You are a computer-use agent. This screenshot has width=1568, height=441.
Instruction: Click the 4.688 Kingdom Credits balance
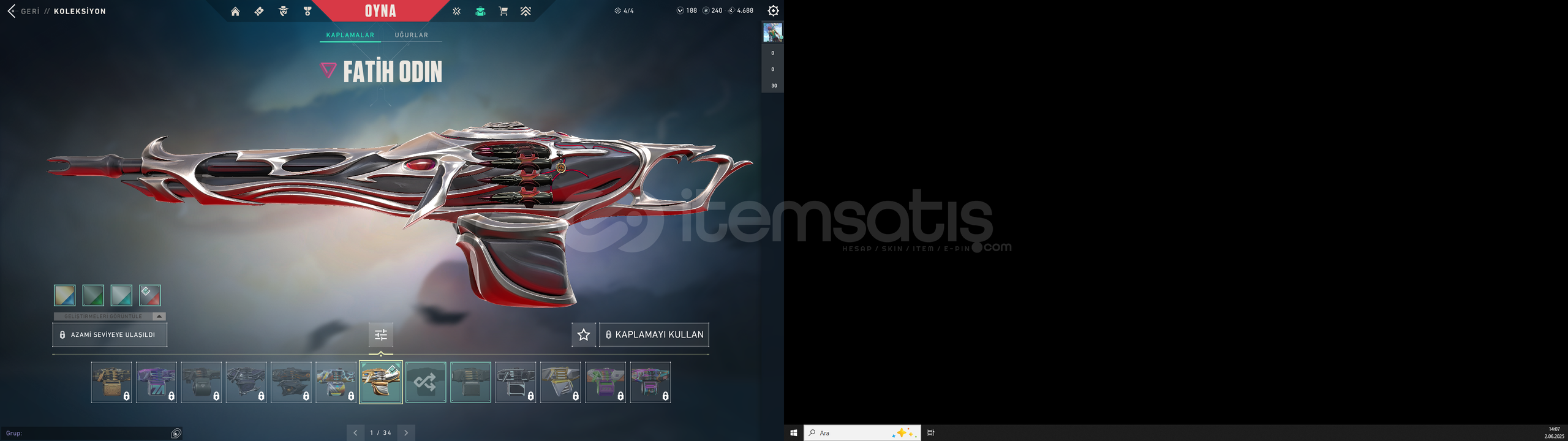point(741,10)
